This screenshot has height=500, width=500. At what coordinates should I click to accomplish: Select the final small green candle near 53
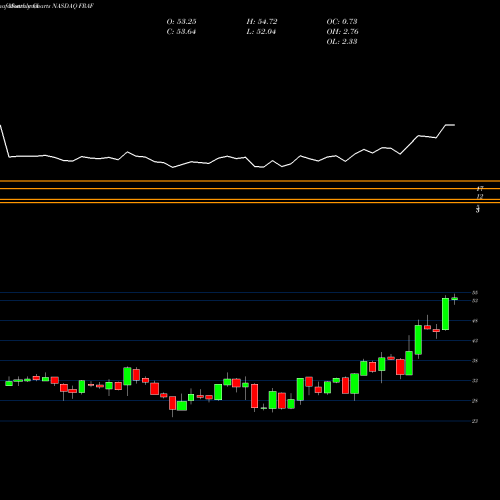coord(455,299)
